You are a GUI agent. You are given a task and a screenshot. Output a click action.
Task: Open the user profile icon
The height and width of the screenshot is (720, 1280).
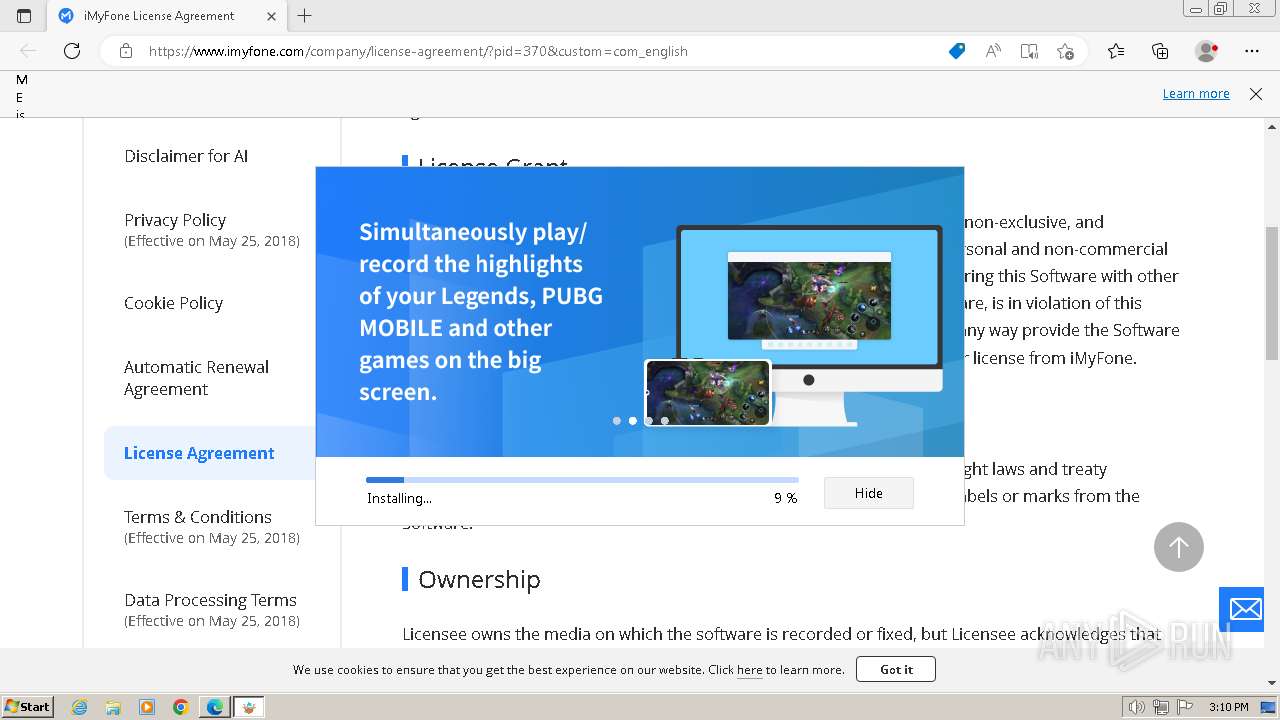pos(1206,51)
